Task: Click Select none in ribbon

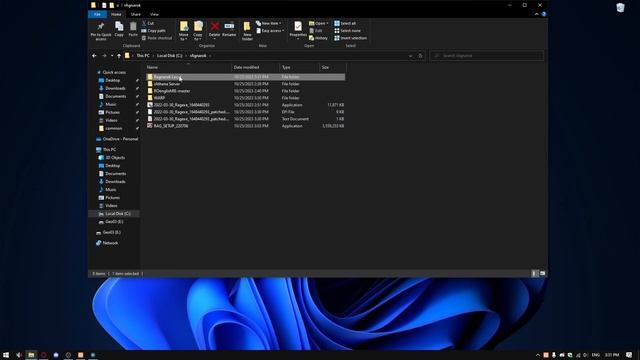Action: [347, 31]
